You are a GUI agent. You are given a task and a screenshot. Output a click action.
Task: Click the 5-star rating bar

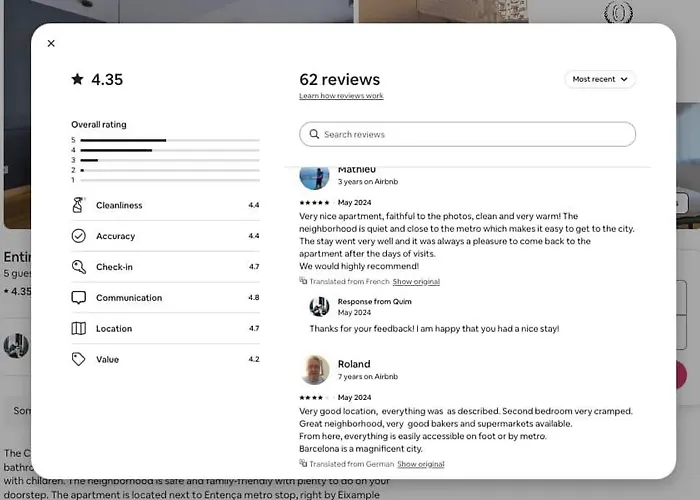point(170,140)
